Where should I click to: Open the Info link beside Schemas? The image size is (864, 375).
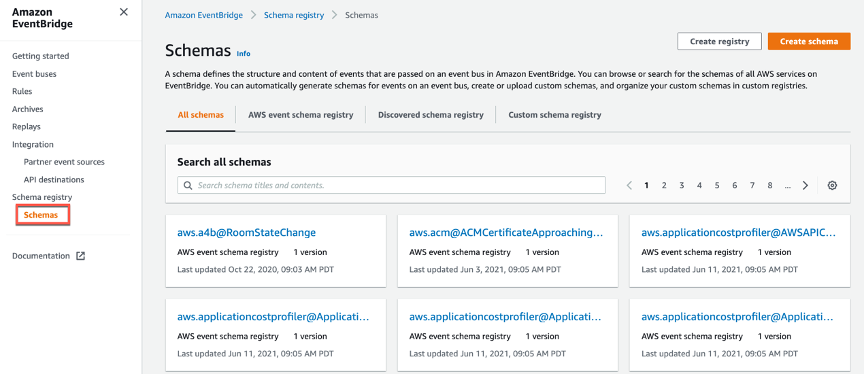click(243, 53)
